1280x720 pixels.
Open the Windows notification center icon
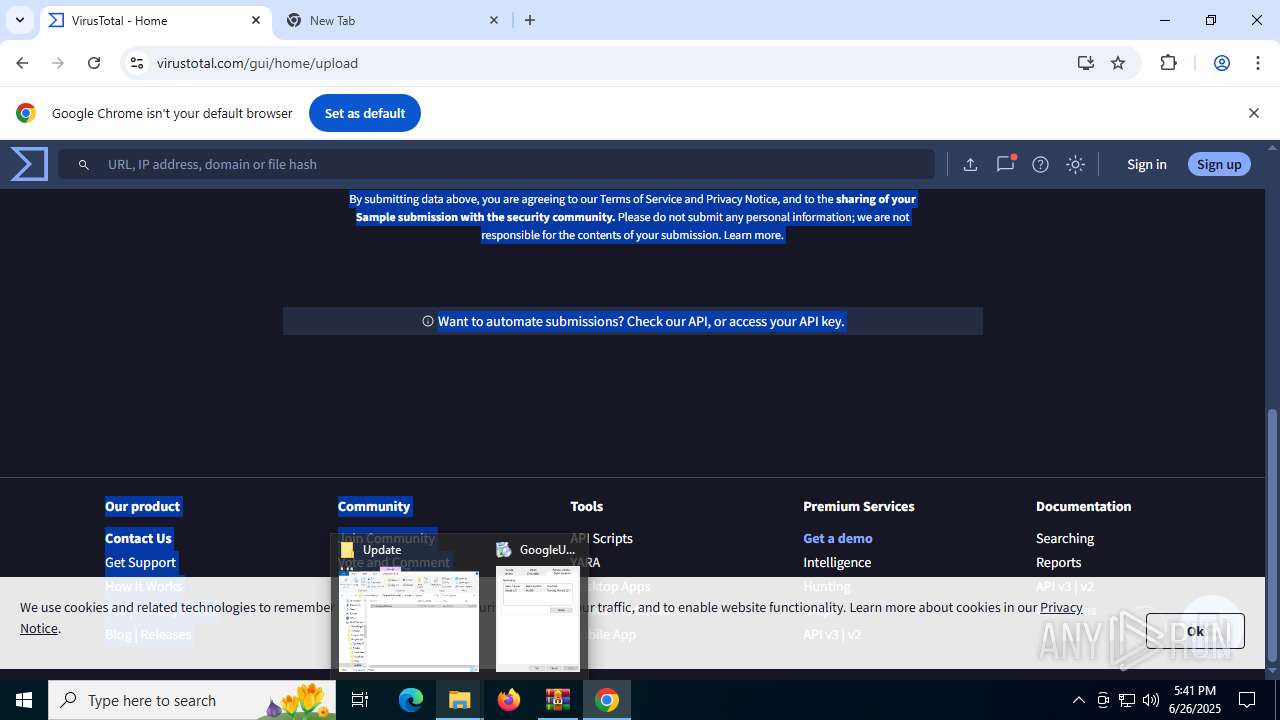click(x=1247, y=700)
